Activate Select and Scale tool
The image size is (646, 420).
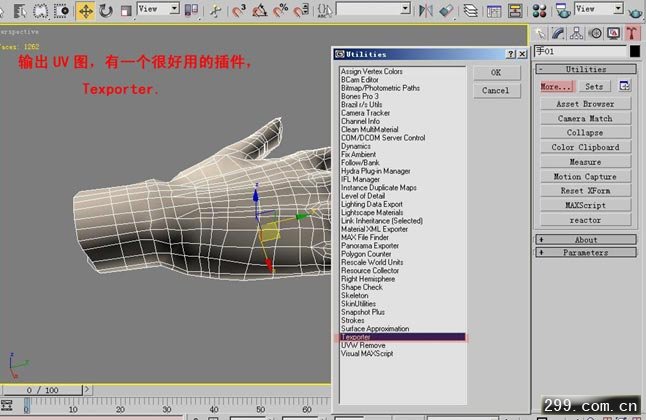point(126,10)
